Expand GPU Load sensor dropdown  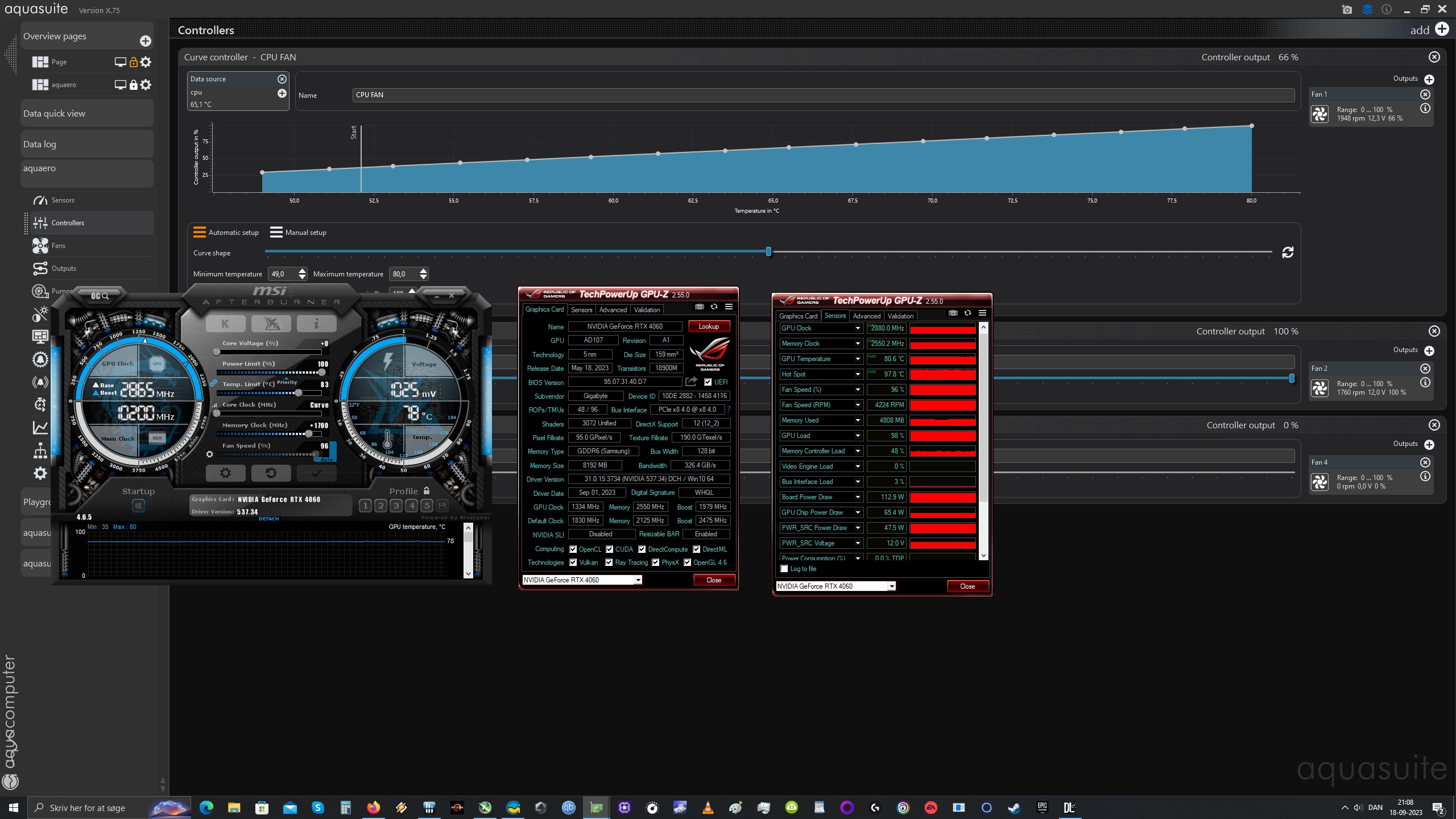pos(858,436)
